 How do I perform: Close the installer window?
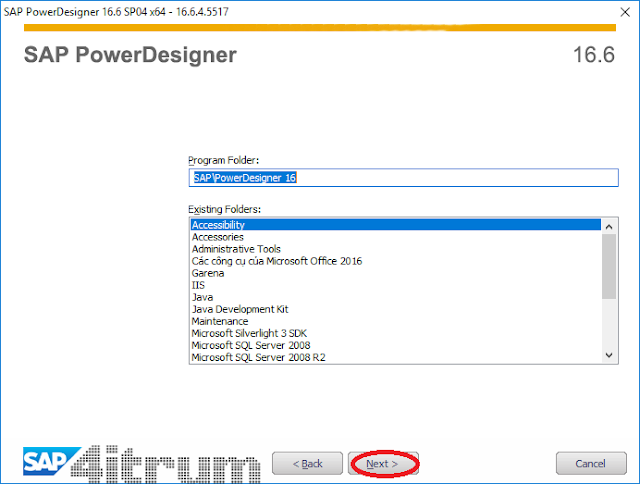point(625,12)
